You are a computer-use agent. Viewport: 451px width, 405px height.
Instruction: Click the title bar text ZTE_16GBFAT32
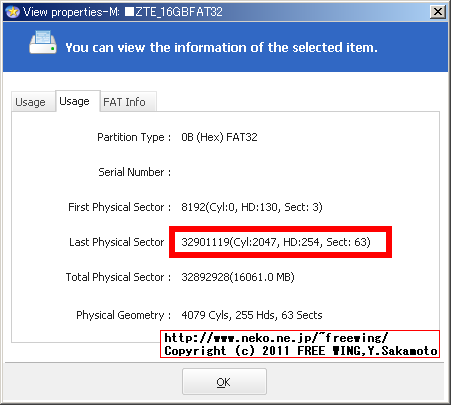point(179,12)
